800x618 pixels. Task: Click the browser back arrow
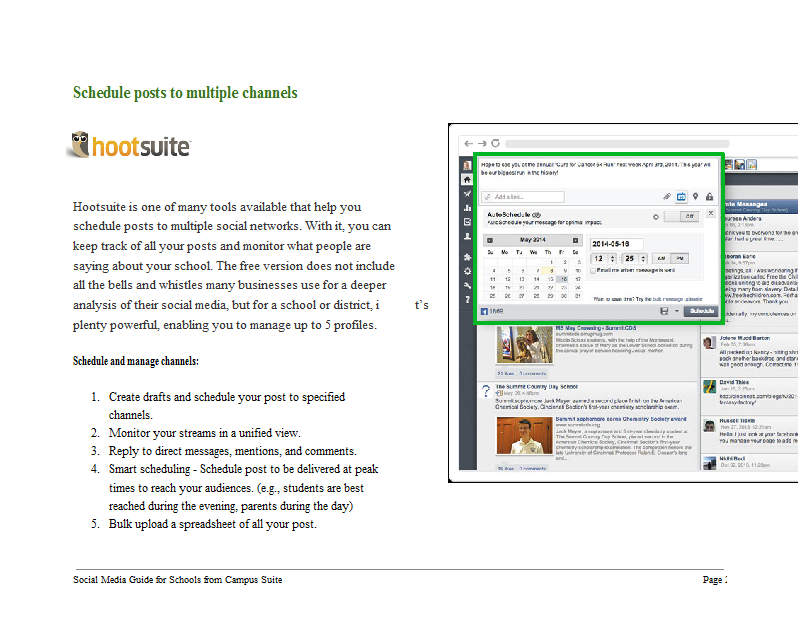(x=468, y=143)
